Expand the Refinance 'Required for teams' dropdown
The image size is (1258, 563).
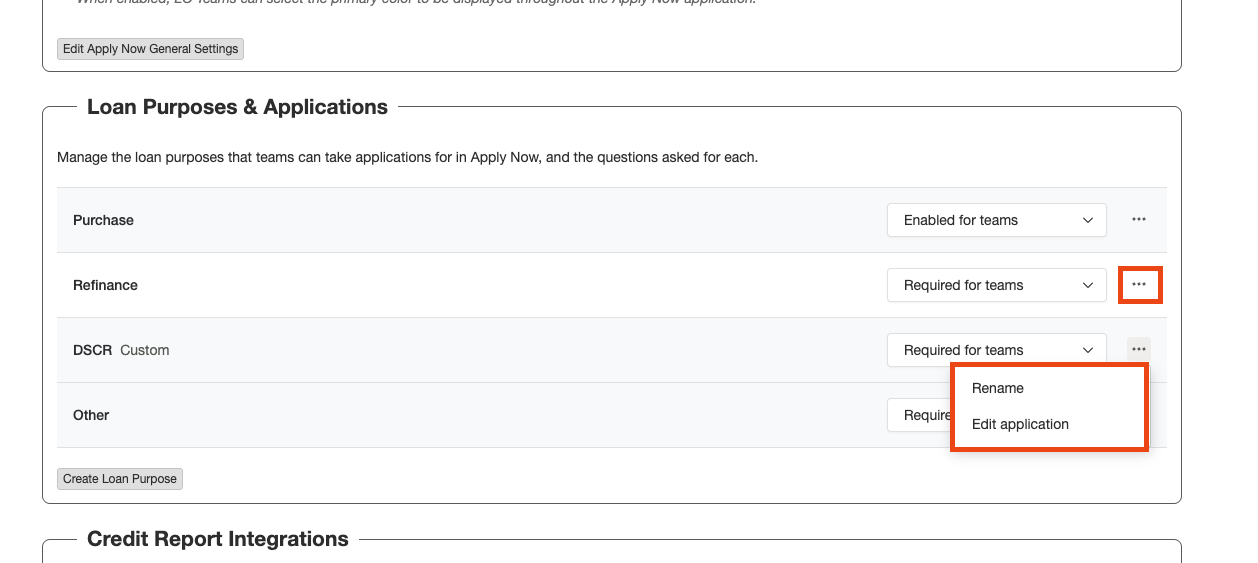tap(996, 285)
